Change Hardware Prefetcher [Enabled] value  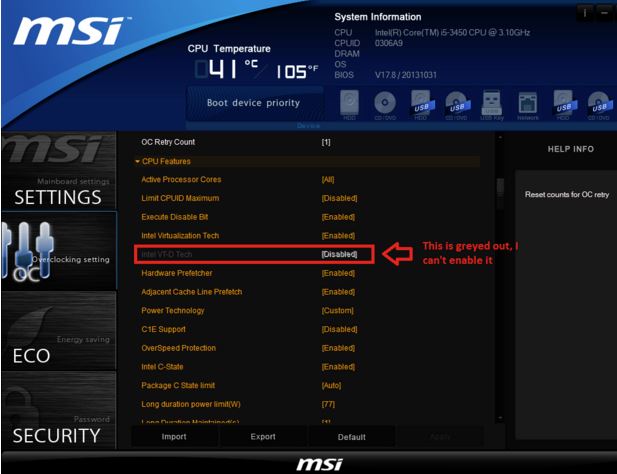(338, 273)
